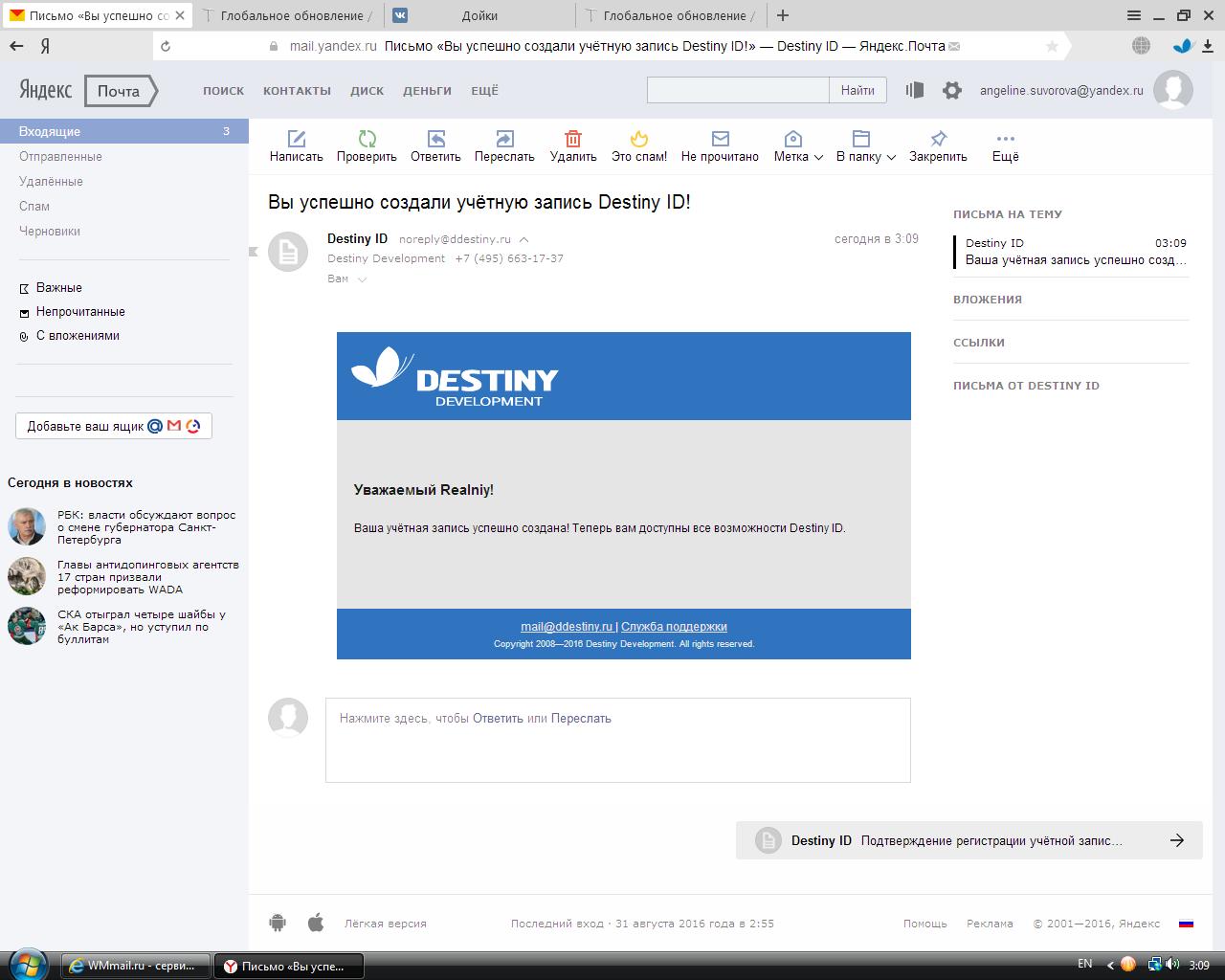Click Ответить link in reply box
This screenshot has height=980, width=1225.
[498, 718]
